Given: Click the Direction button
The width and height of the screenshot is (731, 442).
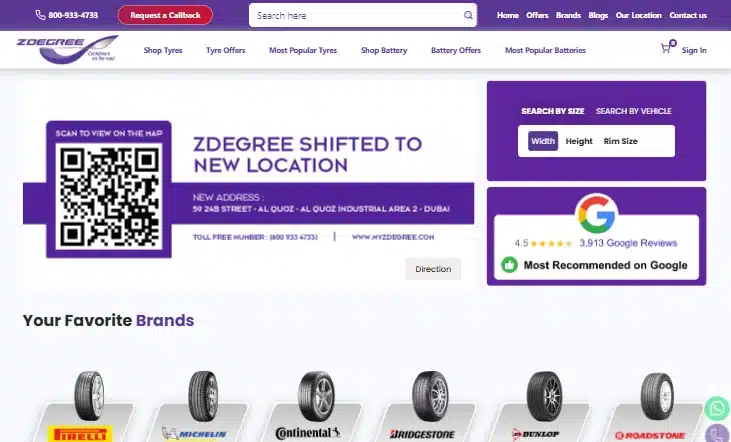Looking at the screenshot, I should pyautogui.click(x=433, y=269).
